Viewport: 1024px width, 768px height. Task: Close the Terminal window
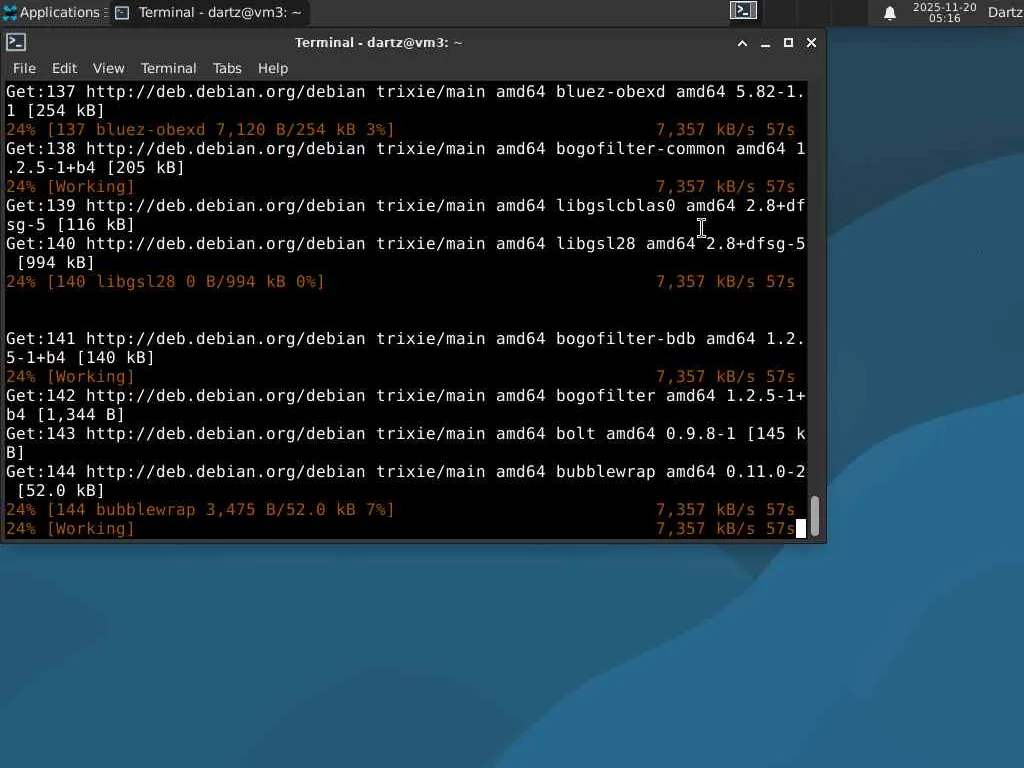(811, 42)
